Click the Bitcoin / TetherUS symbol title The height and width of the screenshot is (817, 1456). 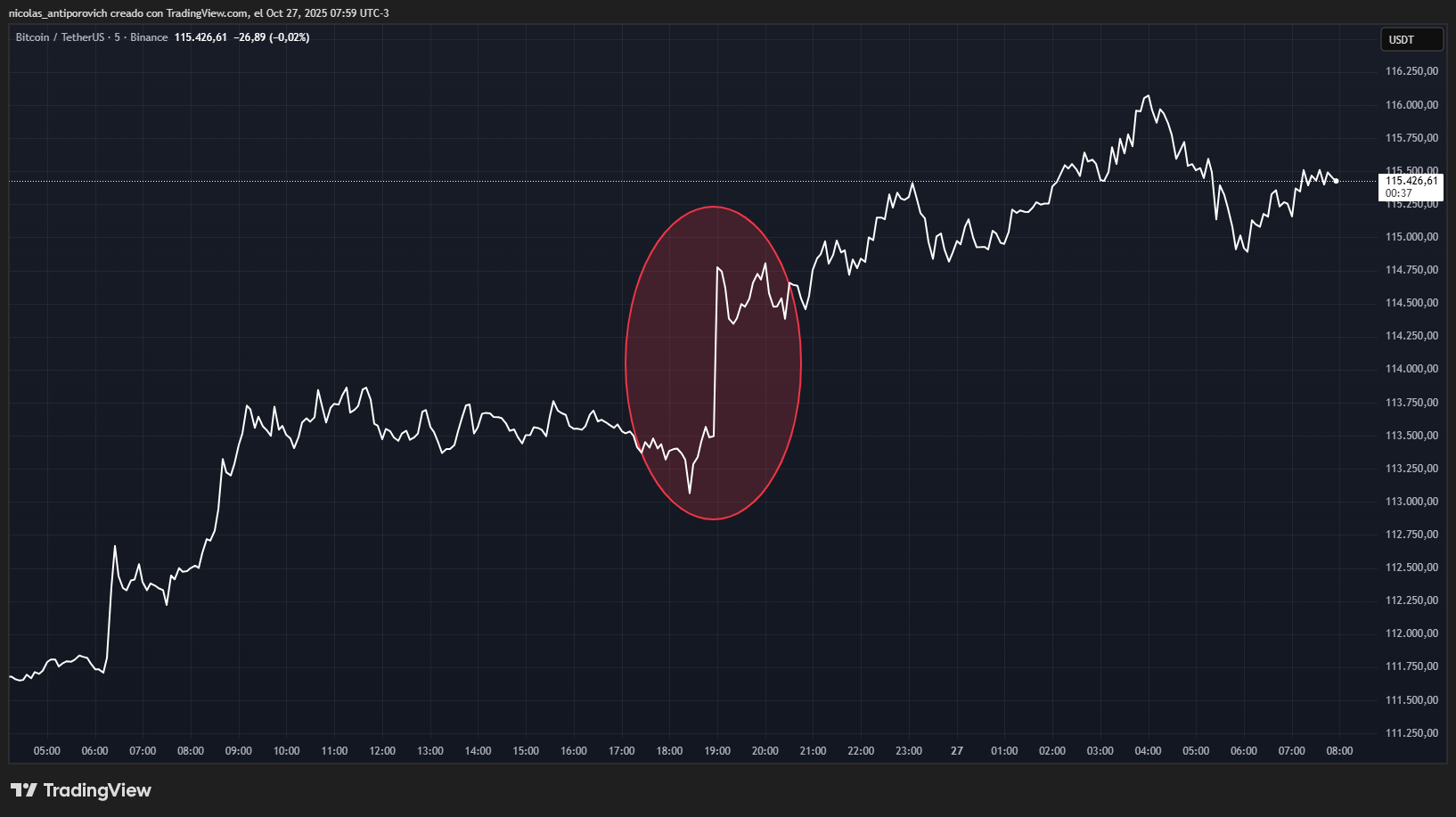tap(60, 37)
